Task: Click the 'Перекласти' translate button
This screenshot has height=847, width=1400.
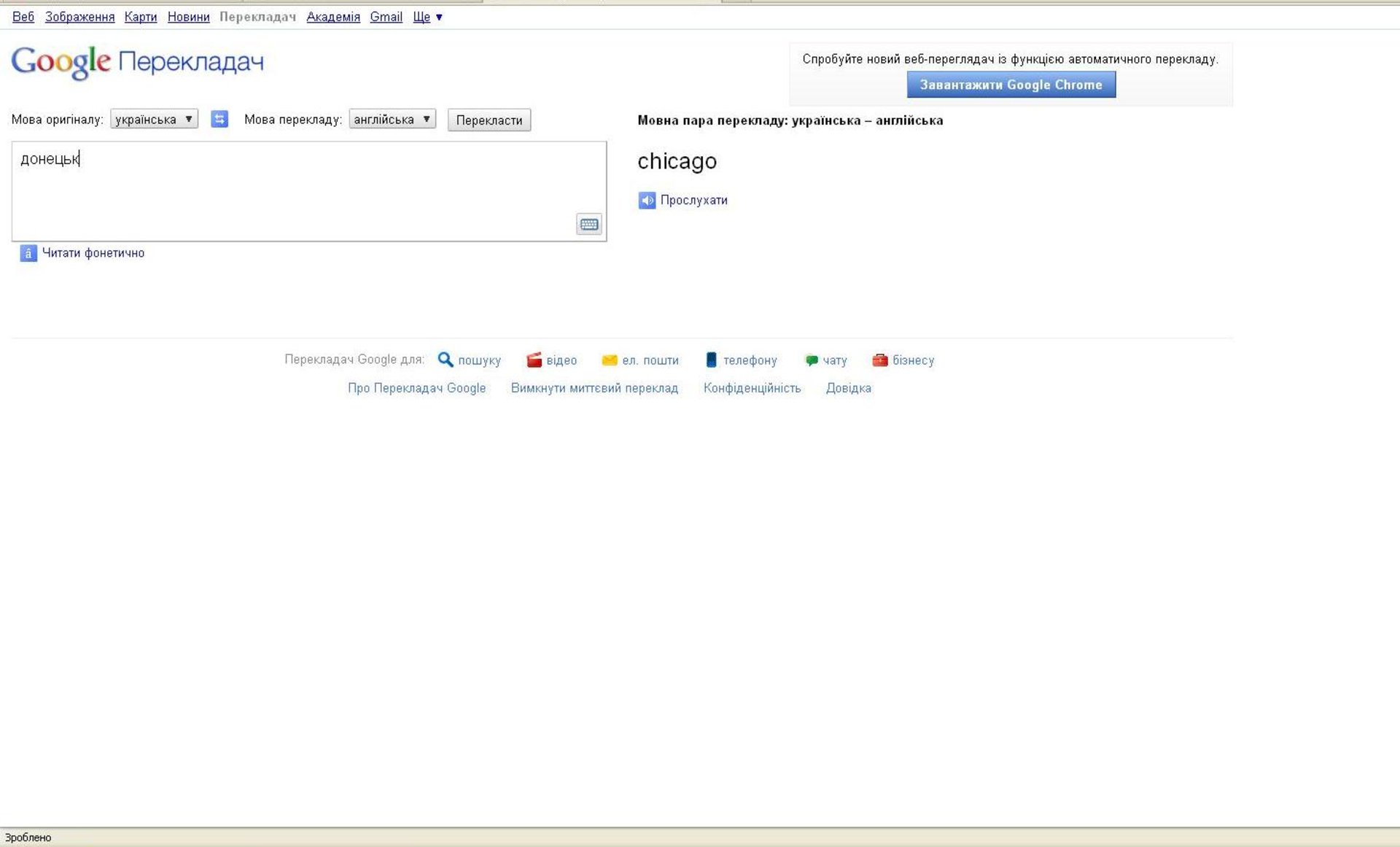Action: [489, 120]
